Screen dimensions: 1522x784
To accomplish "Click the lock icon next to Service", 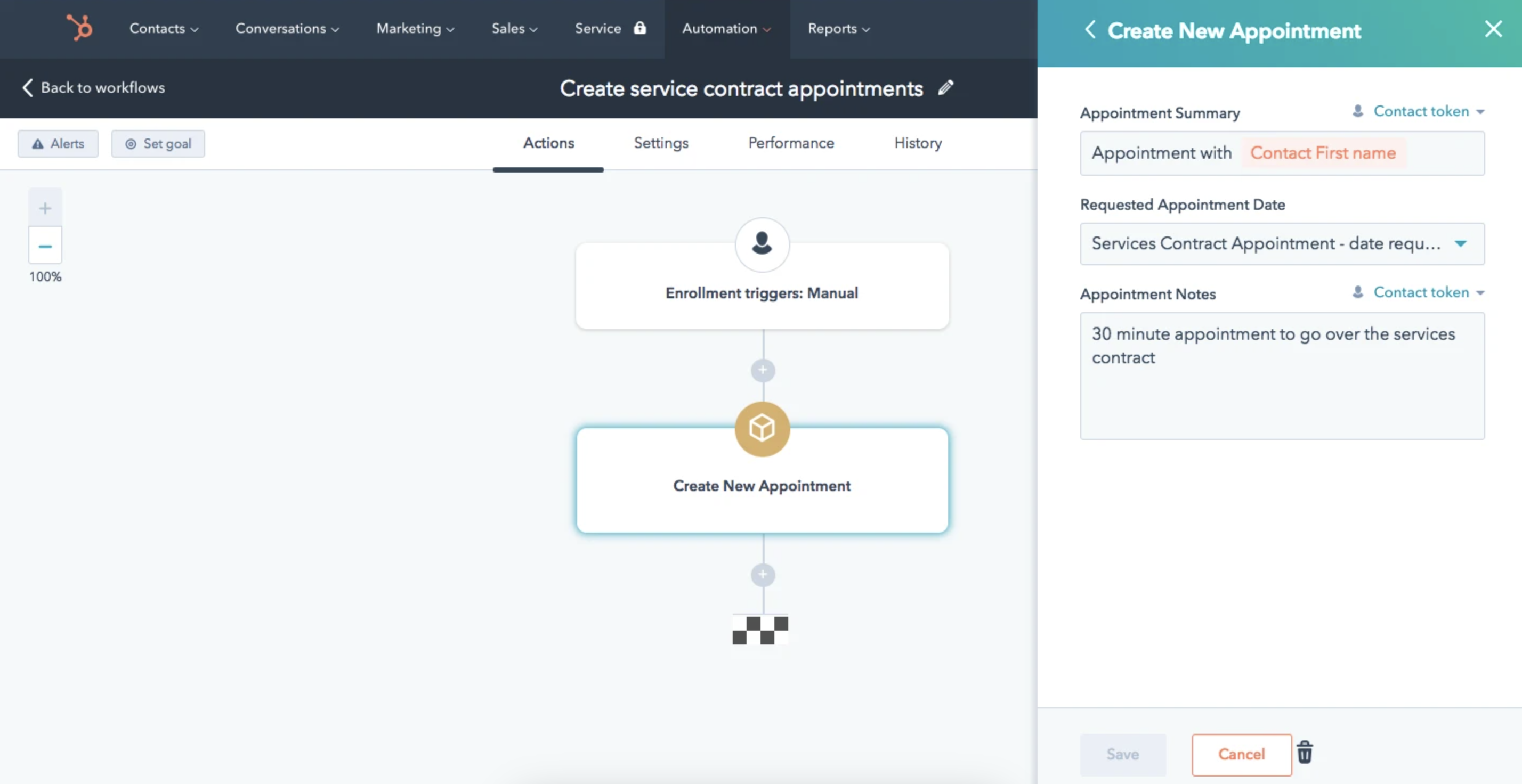I will pos(641,28).
